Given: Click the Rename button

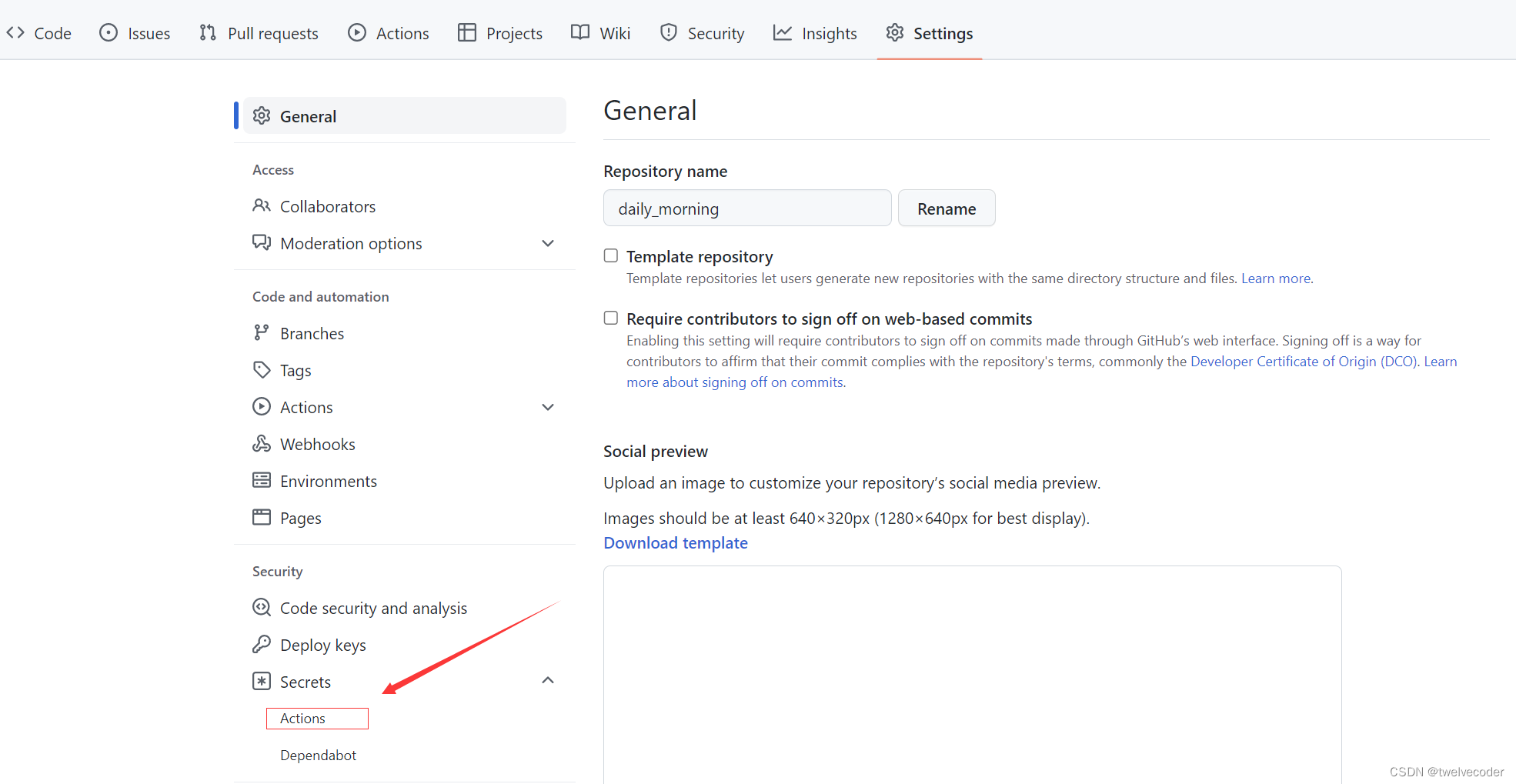Looking at the screenshot, I should 947,209.
